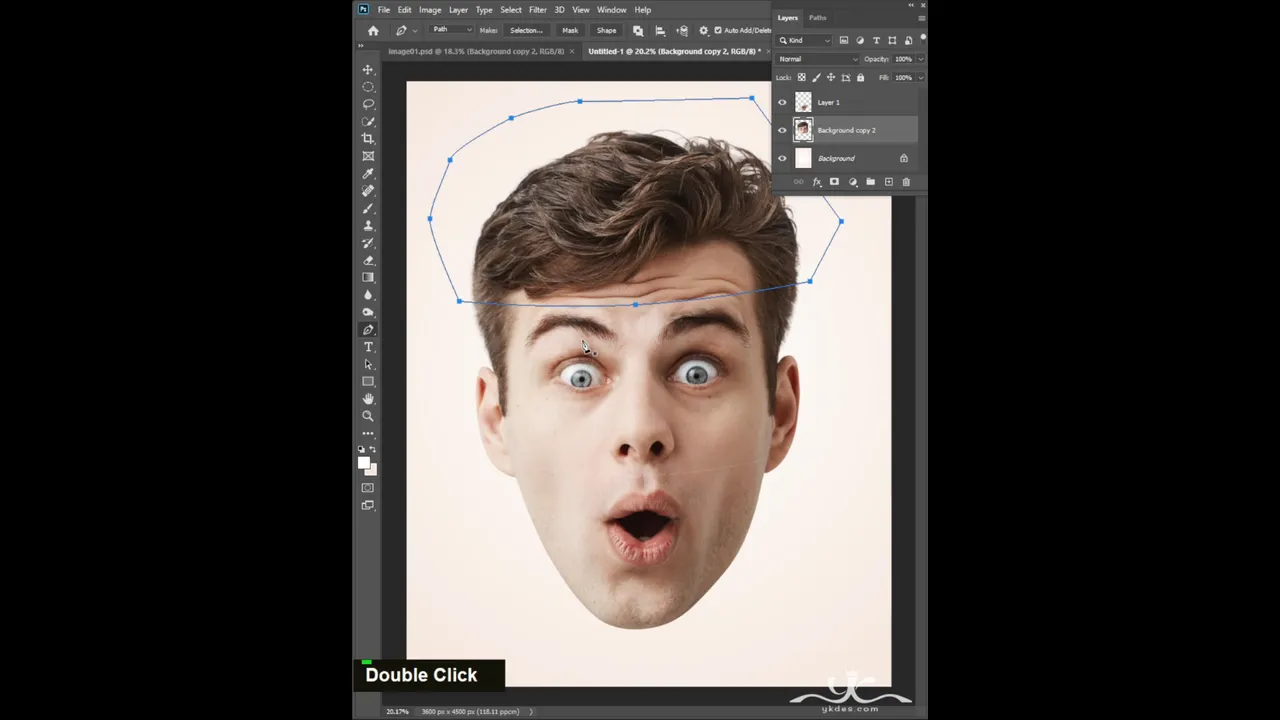Viewport: 1280px width, 720px height.
Task: Switch to the Paths tab
Action: [x=818, y=18]
